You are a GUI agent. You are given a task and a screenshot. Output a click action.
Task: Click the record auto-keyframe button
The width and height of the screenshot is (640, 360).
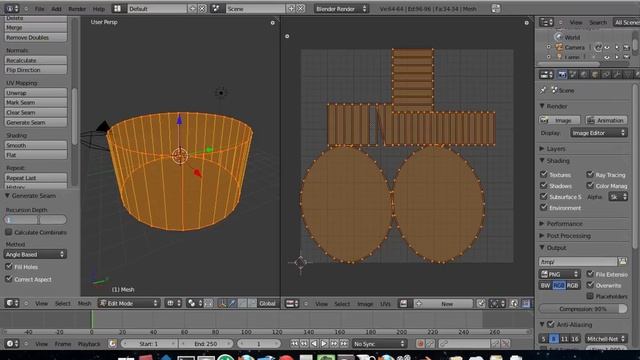coord(420,344)
